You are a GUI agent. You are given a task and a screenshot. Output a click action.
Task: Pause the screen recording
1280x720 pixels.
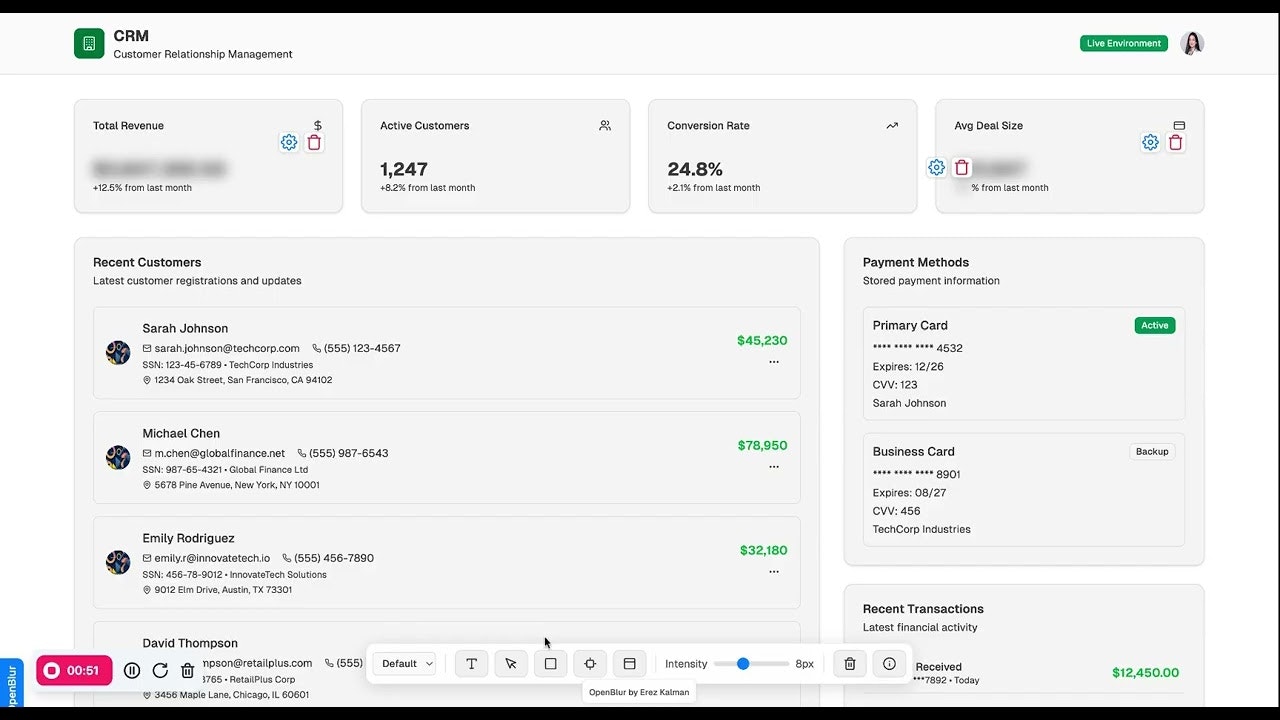tap(132, 671)
